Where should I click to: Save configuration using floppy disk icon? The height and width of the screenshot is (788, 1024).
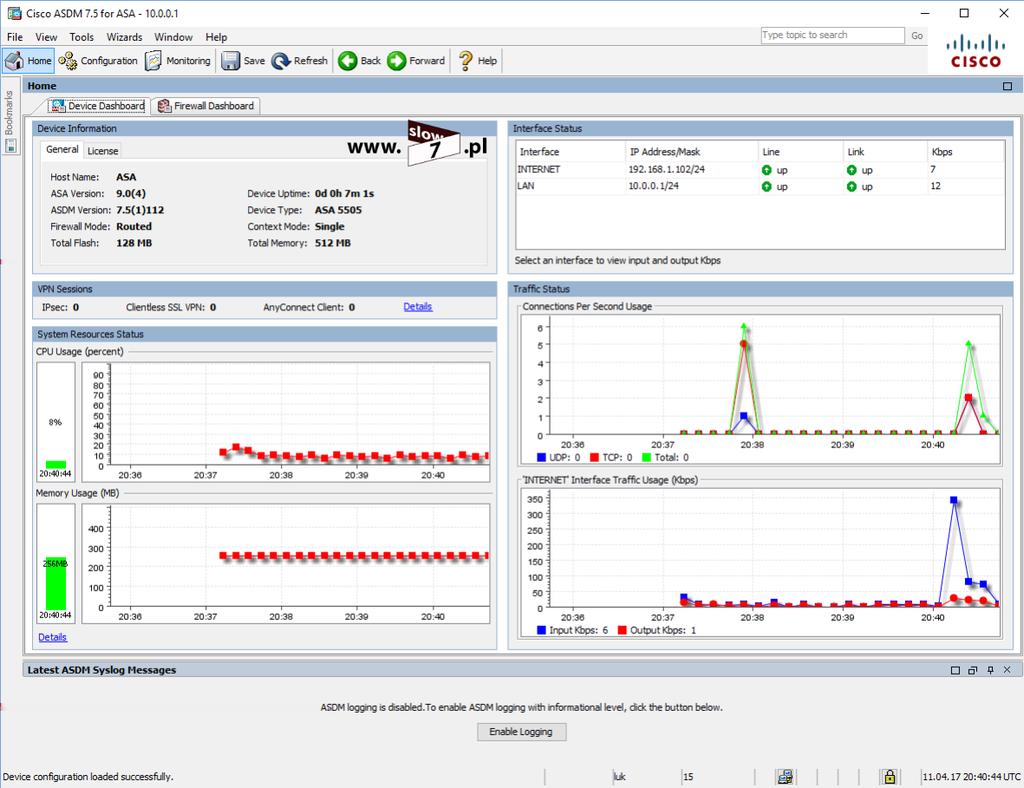point(243,61)
